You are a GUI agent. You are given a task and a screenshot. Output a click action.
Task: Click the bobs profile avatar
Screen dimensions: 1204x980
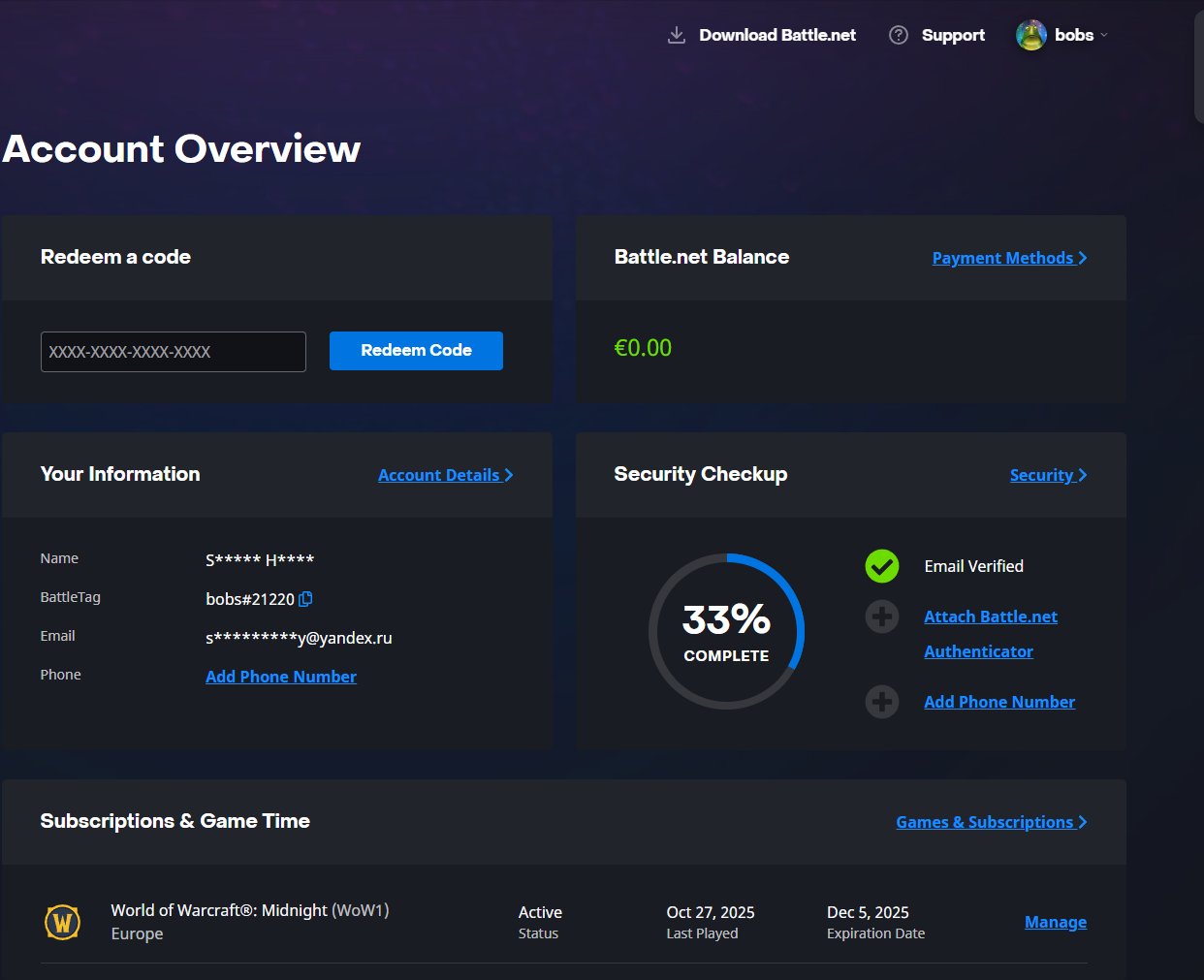coord(1030,36)
